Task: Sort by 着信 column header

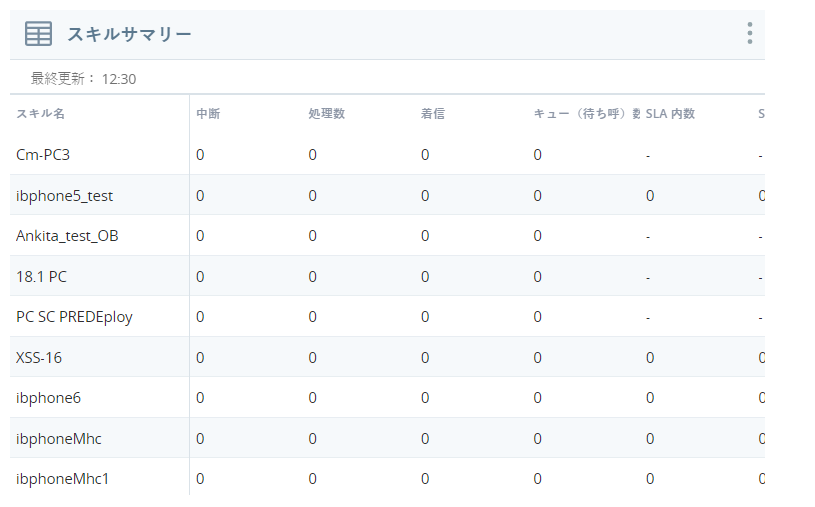Action: coord(432,113)
